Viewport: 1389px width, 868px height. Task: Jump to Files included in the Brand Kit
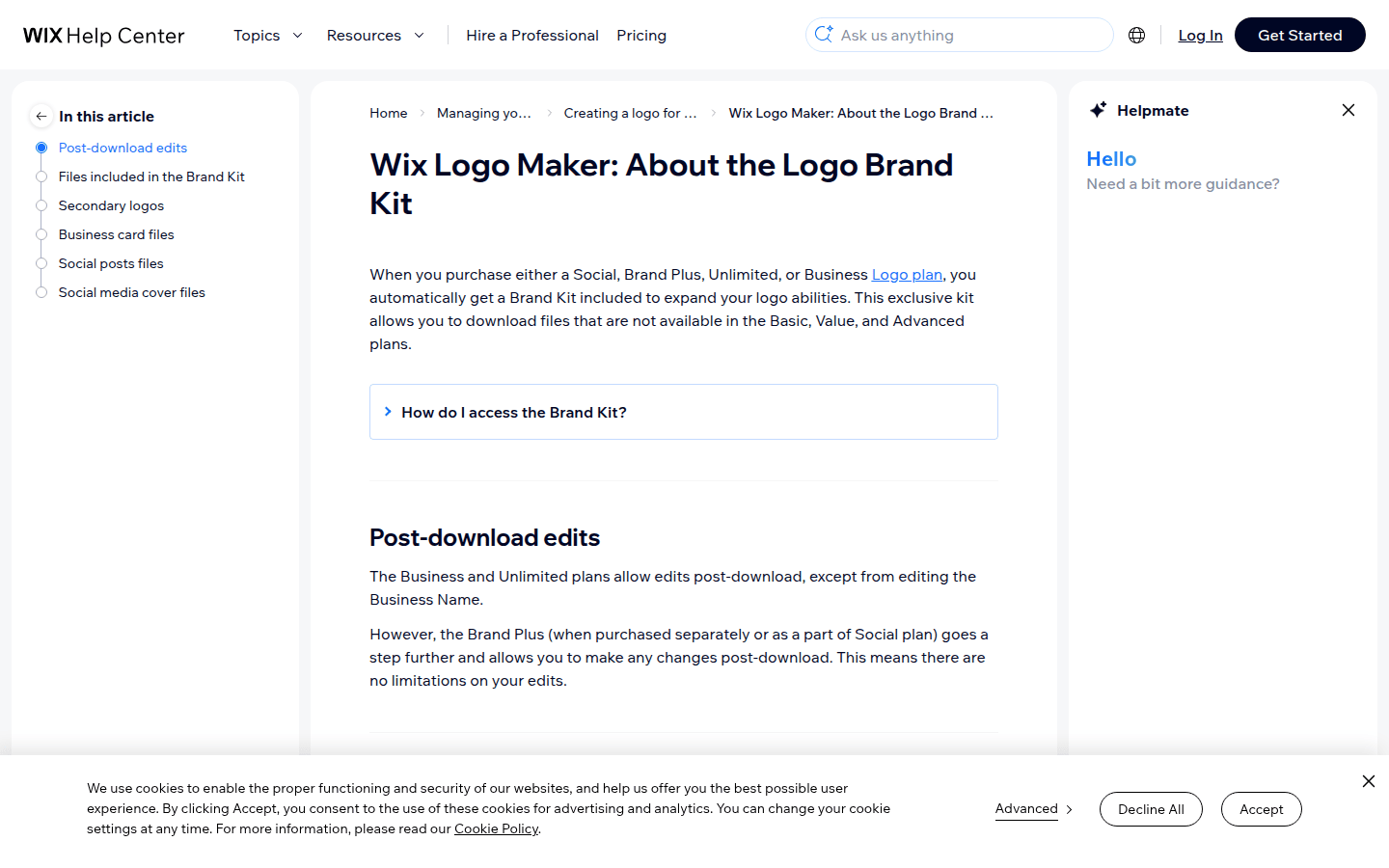pyautogui.click(x=151, y=176)
